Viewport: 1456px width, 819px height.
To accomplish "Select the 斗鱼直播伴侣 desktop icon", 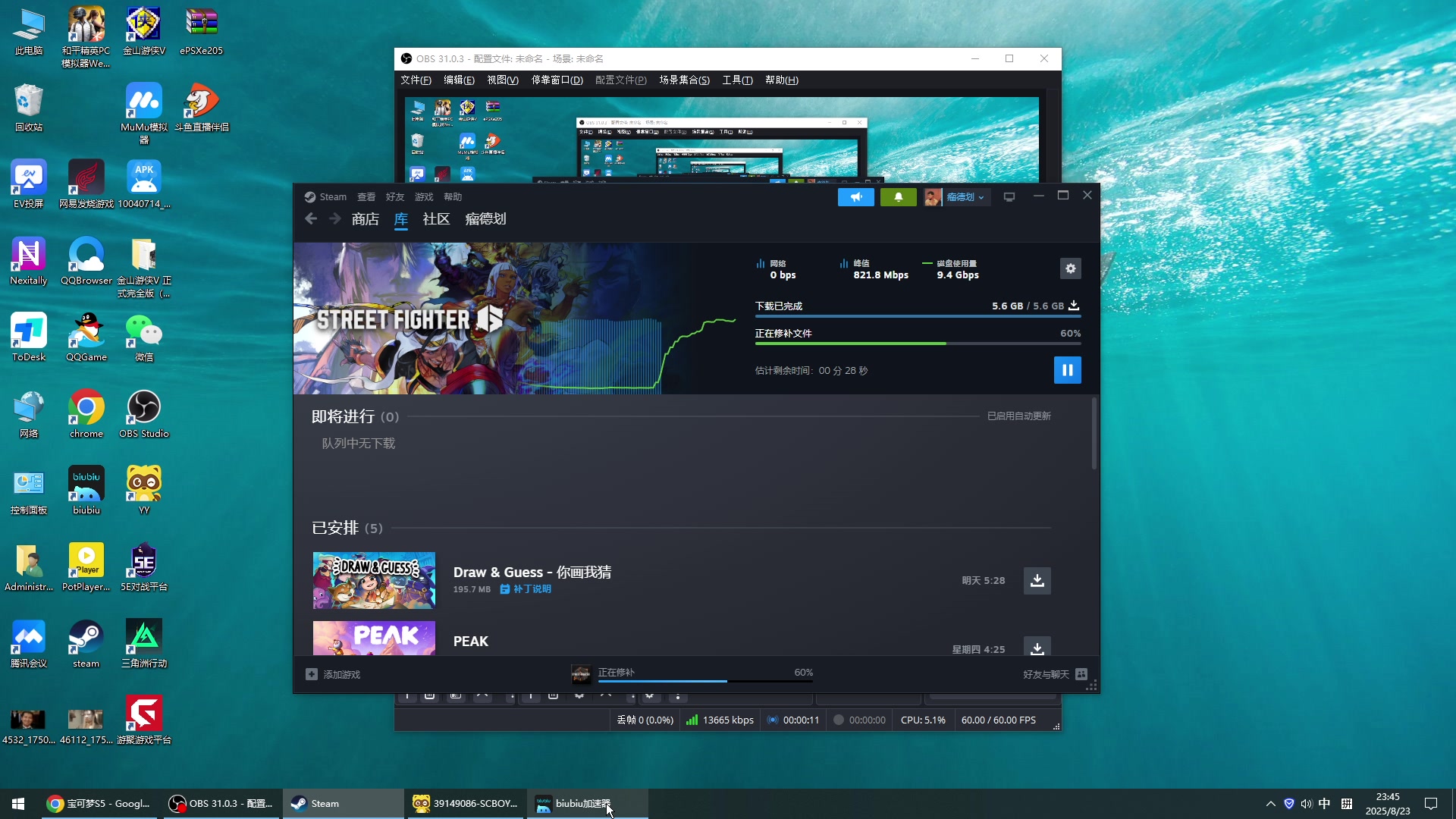I will (x=202, y=108).
